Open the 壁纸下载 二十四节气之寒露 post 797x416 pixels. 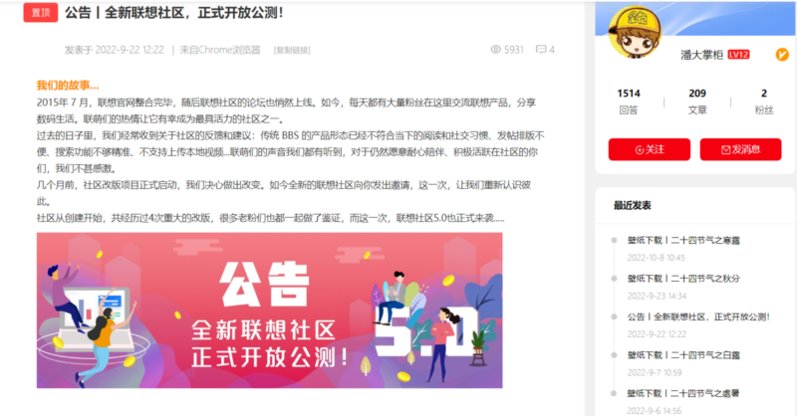(x=684, y=240)
